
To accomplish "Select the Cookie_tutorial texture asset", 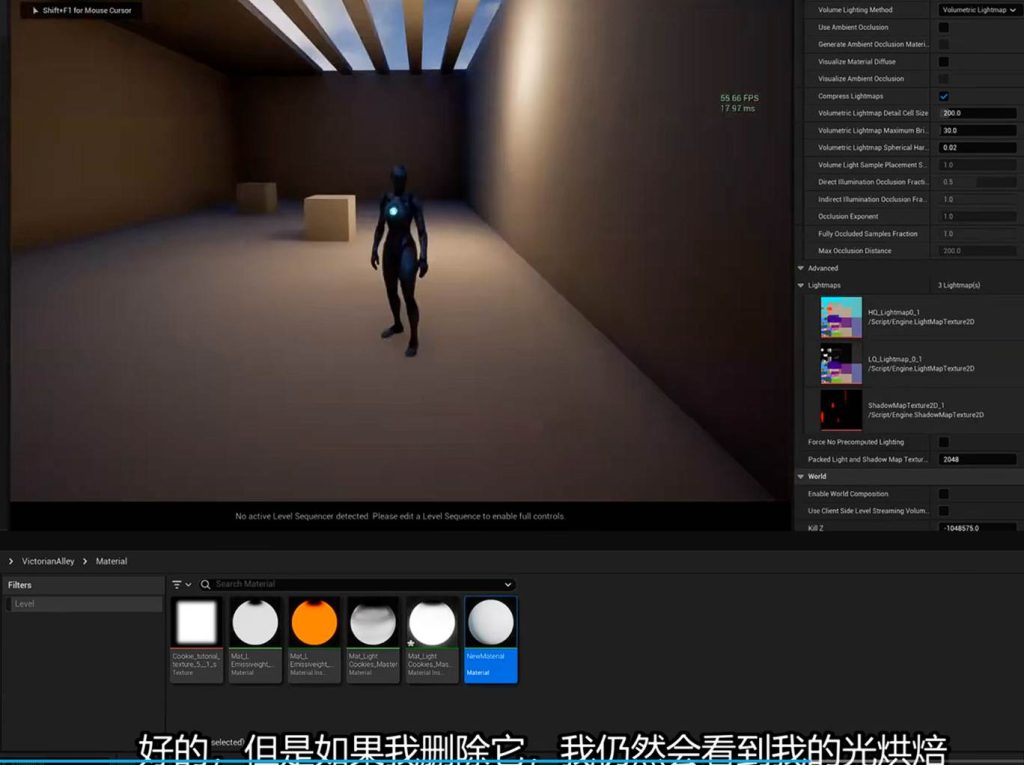I will click(196, 624).
